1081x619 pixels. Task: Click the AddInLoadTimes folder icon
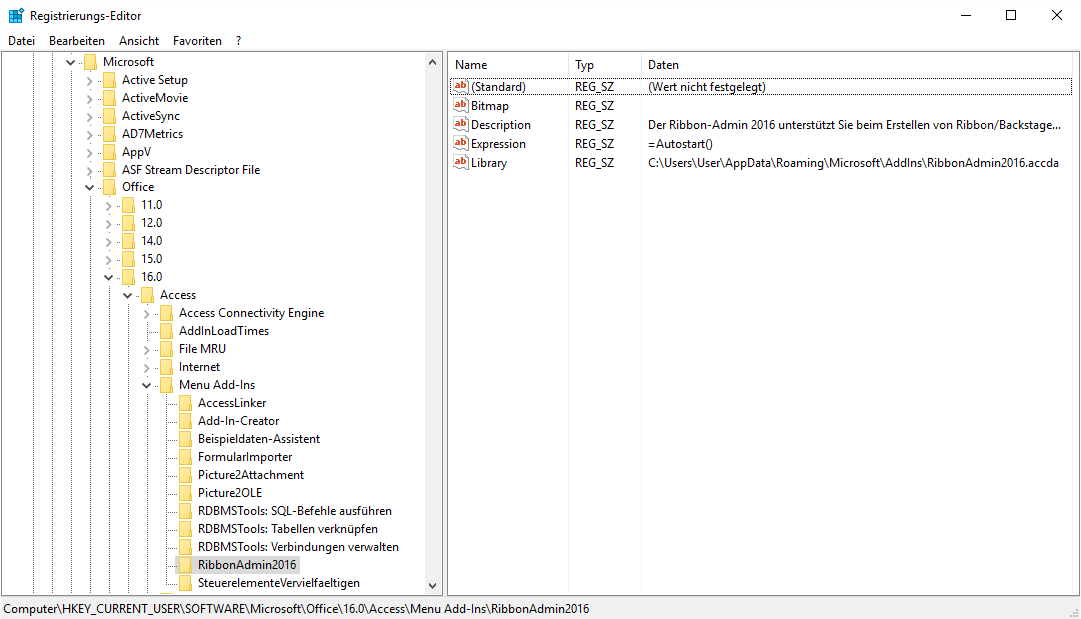[166, 331]
